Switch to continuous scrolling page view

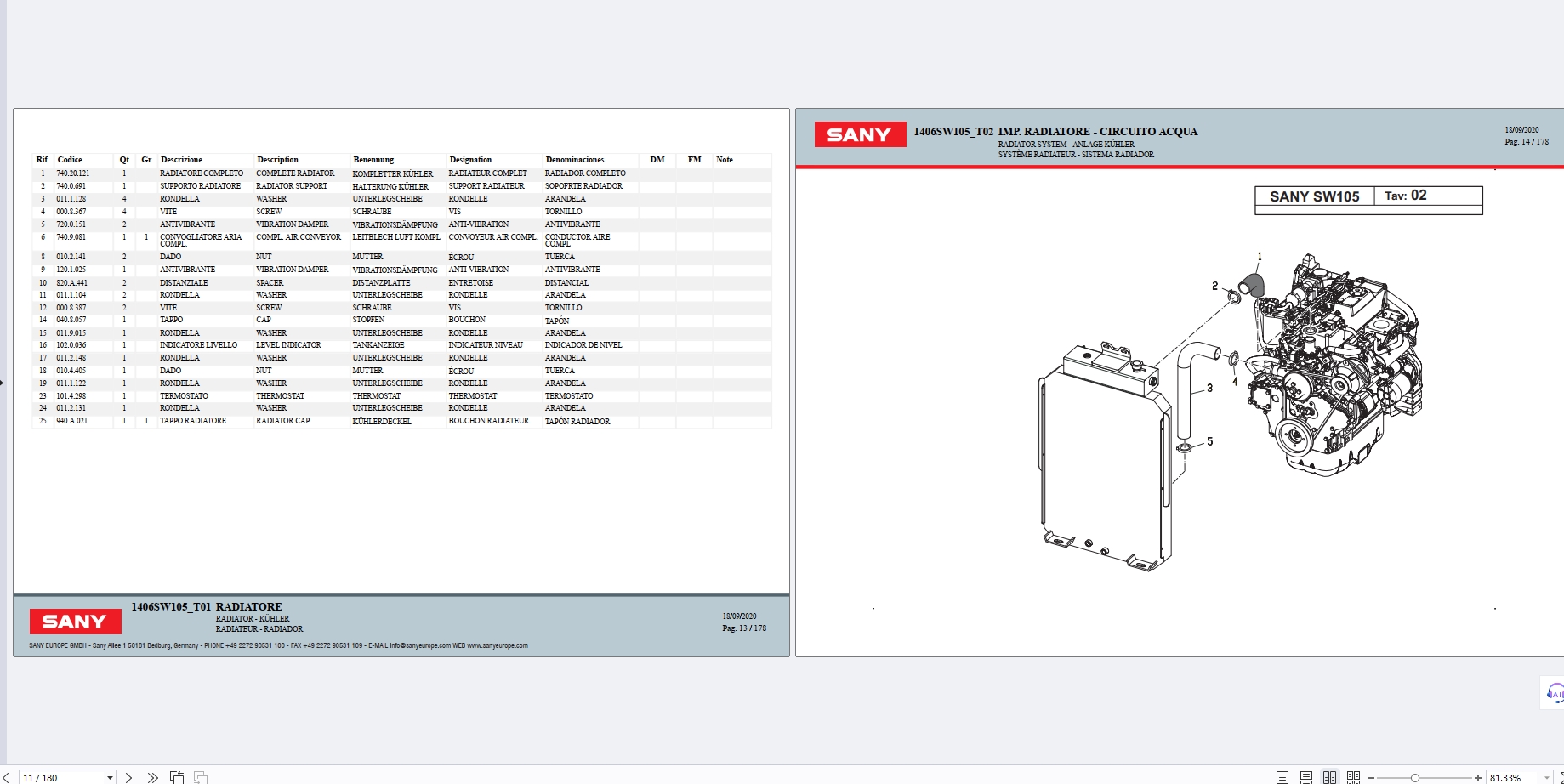[1306, 777]
